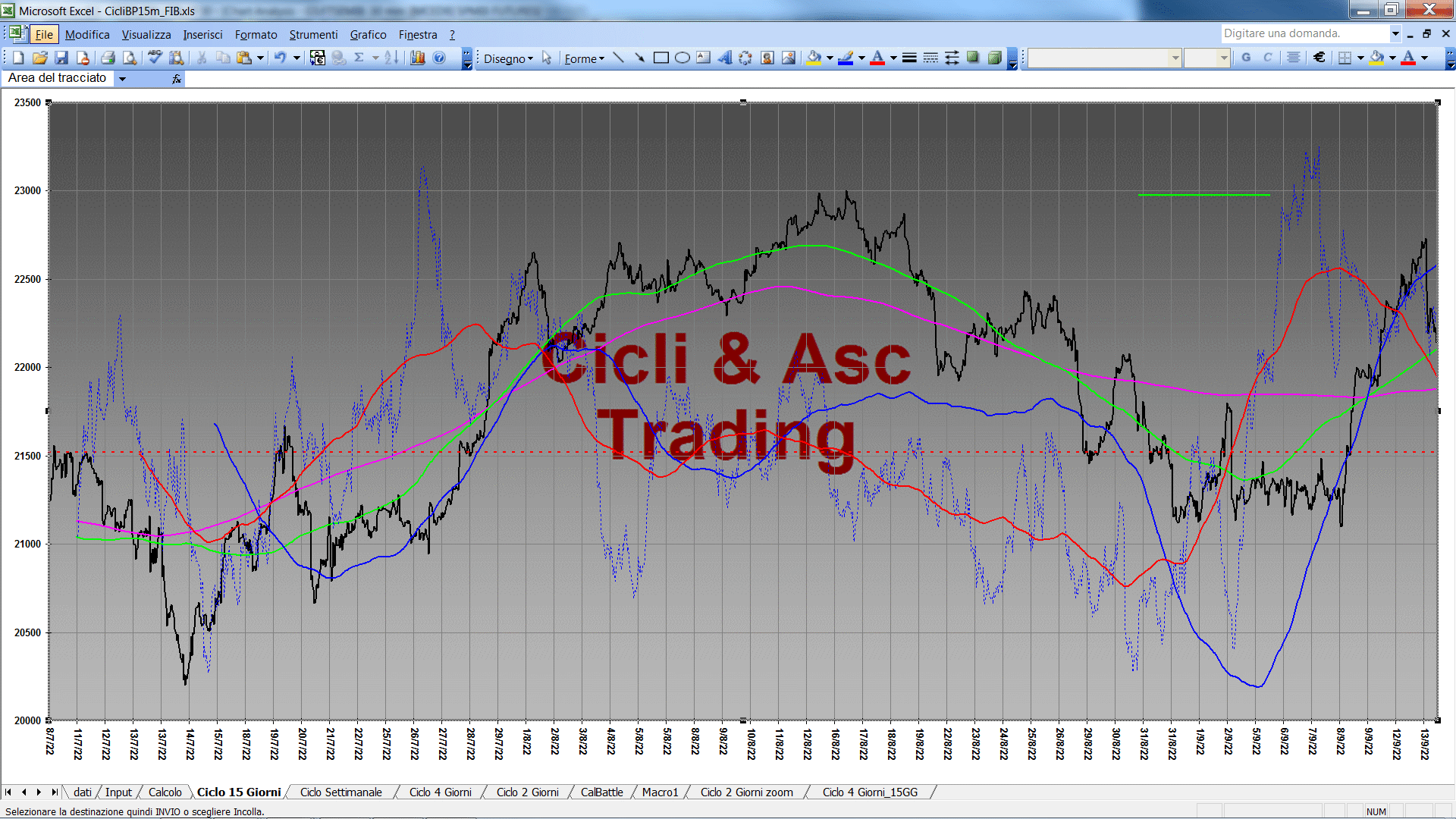Undo the last action
1456x819 pixels.
pos(280,58)
